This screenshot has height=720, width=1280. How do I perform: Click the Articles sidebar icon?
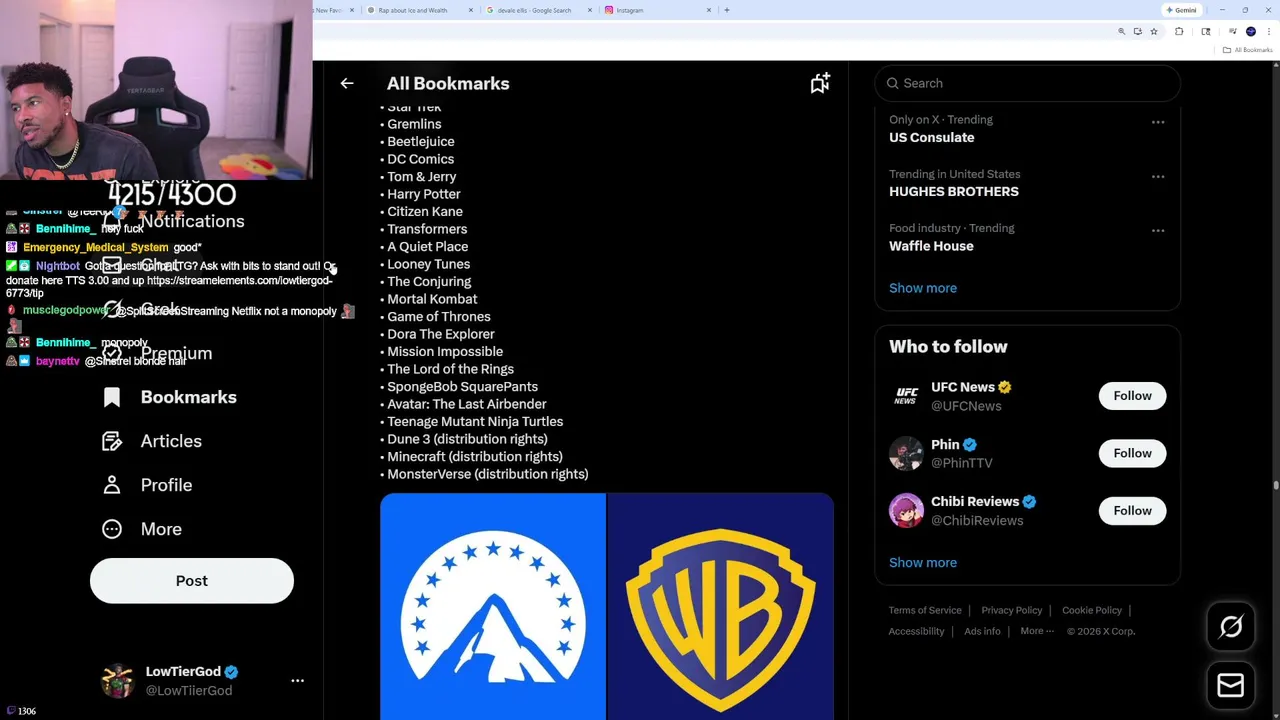click(112, 441)
